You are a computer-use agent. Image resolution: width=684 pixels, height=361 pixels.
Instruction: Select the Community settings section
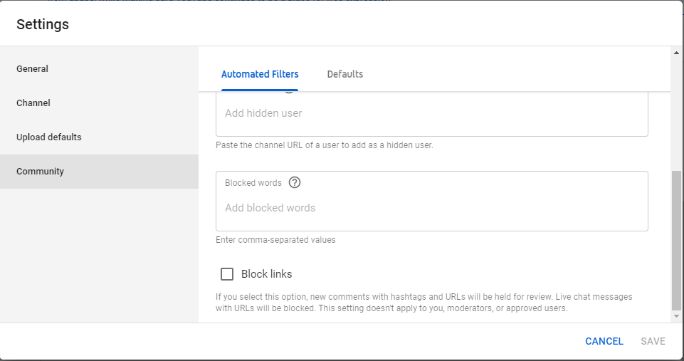coord(99,171)
